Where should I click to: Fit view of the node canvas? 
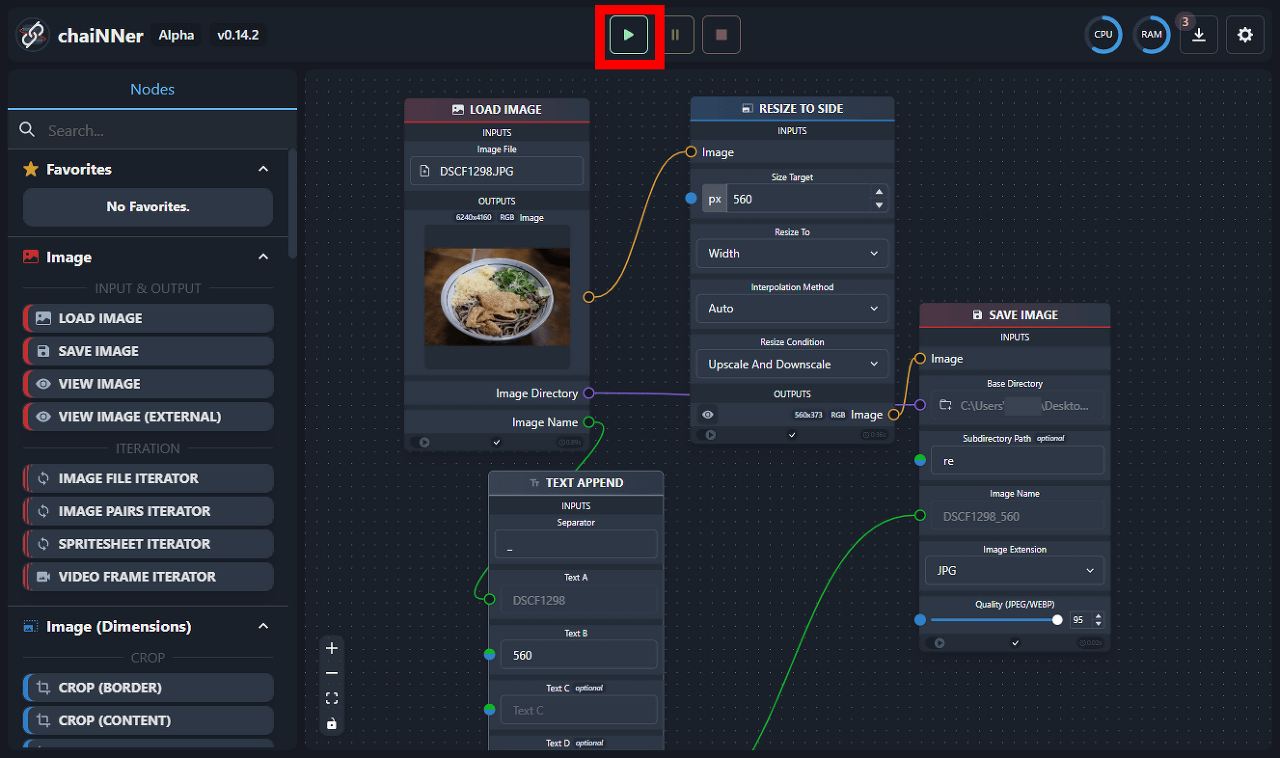332,698
